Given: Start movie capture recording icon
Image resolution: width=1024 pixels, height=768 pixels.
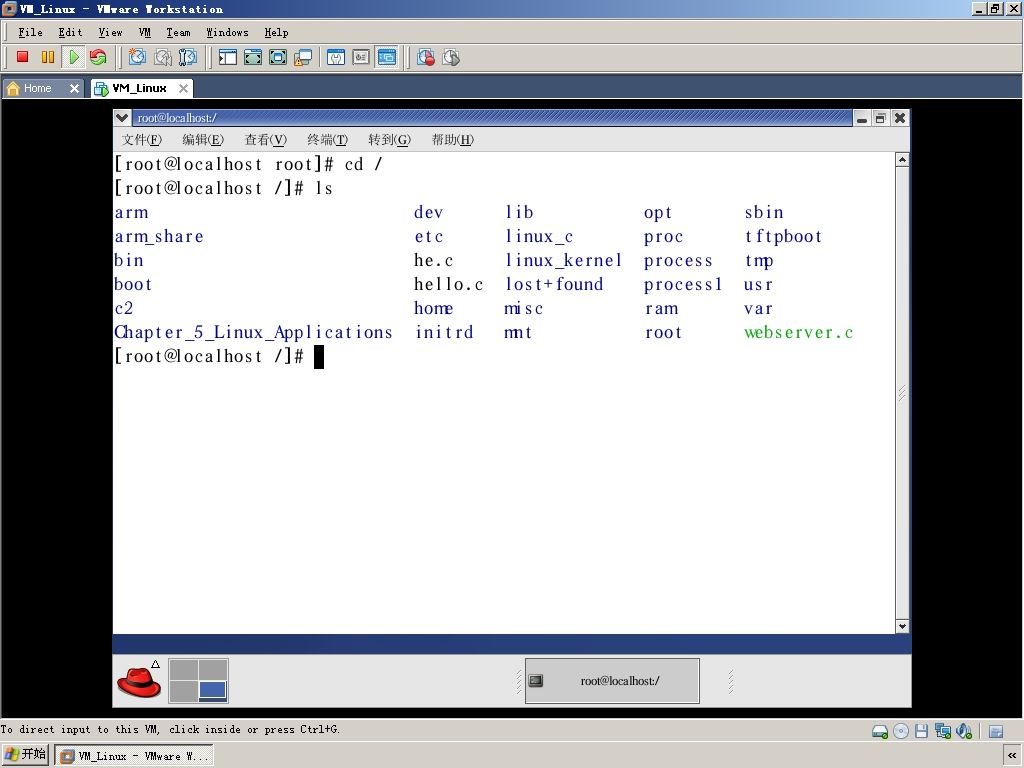Looking at the screenshot, I should pos(426,57).
